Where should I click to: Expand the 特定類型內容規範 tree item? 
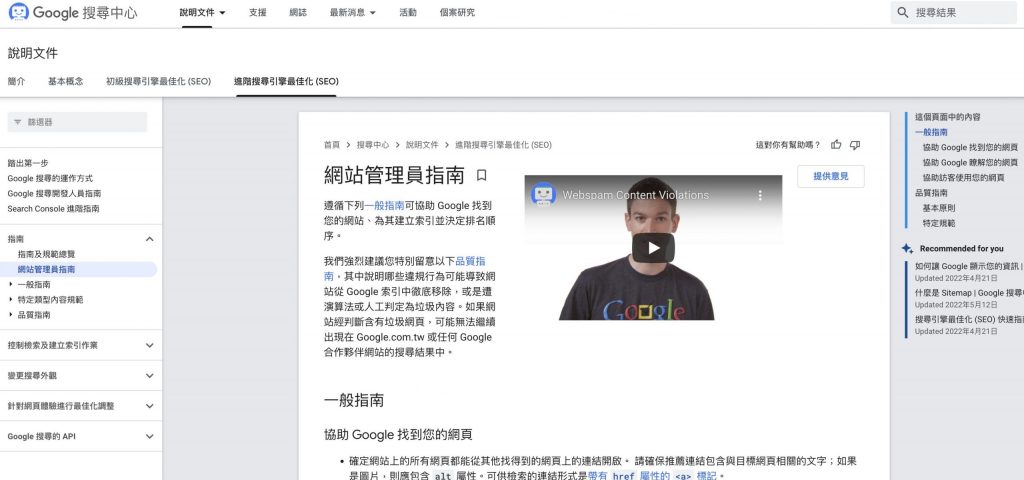coord(11,300)
